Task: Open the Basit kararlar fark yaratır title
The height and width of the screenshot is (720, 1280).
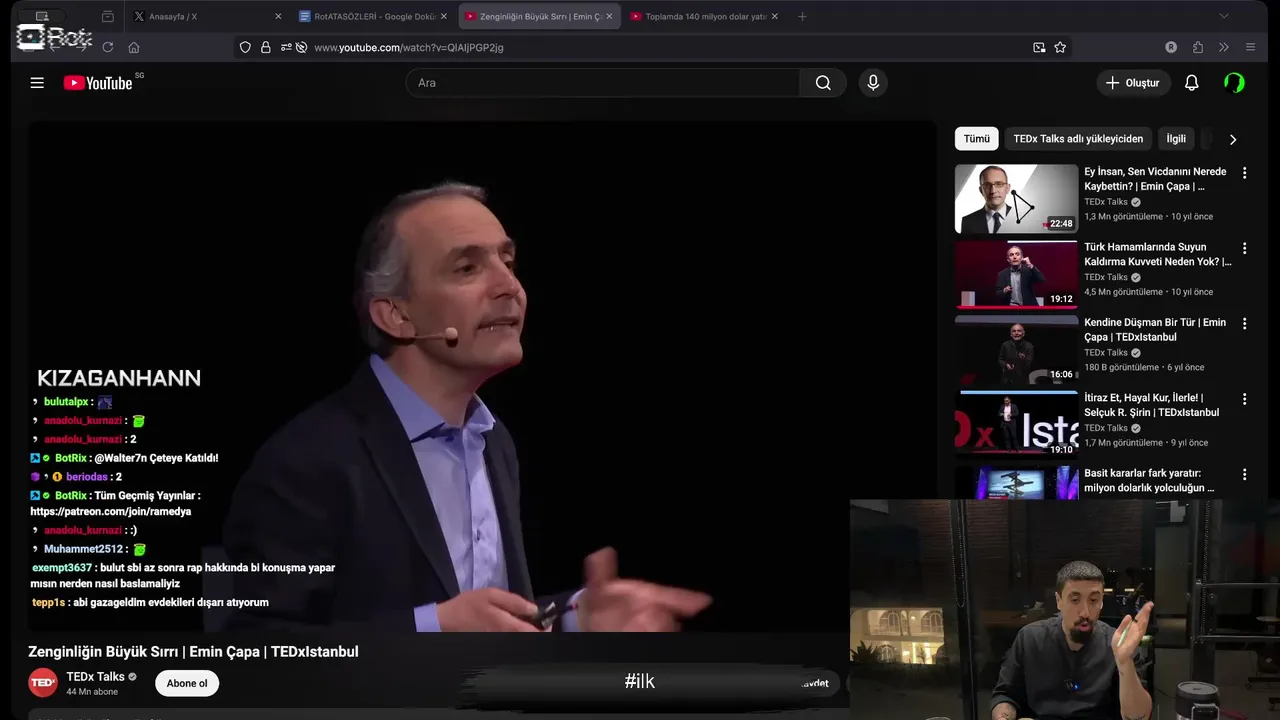Action: click(1149, 481)
